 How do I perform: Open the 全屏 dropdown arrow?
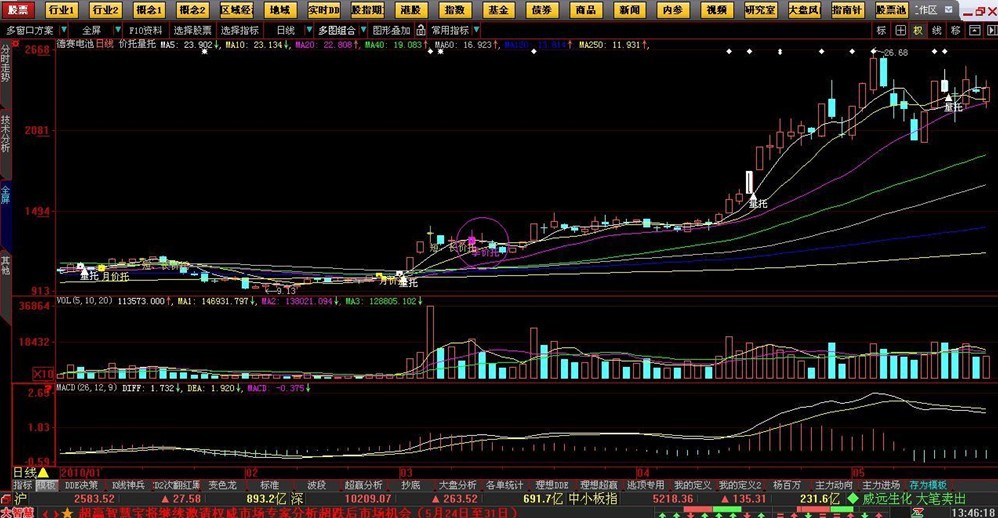click(x=117, y=30)
